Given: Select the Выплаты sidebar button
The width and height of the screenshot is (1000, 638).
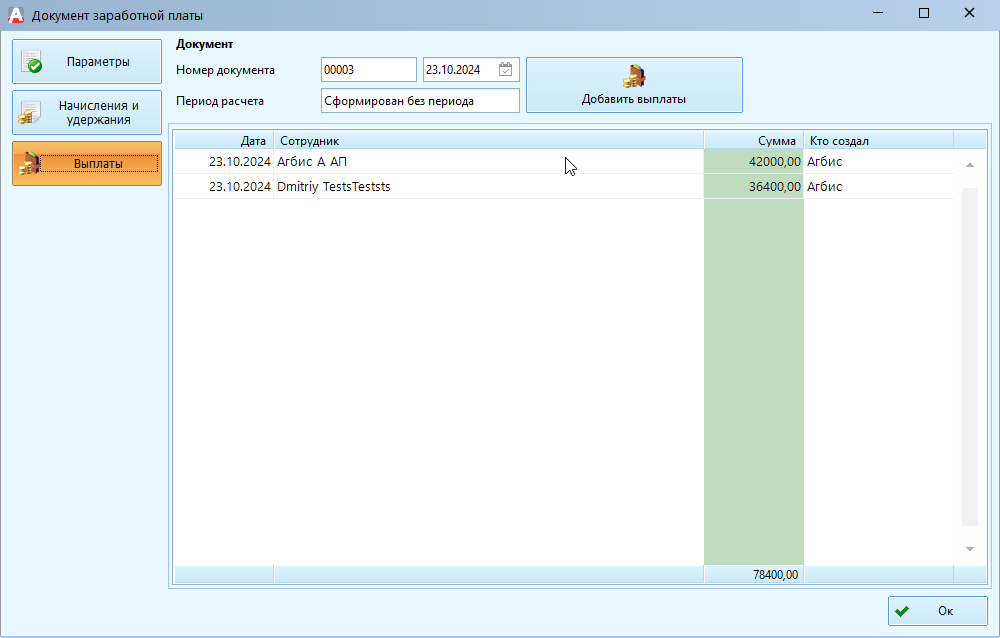Looking at the screenshot, I should [87, 163].
